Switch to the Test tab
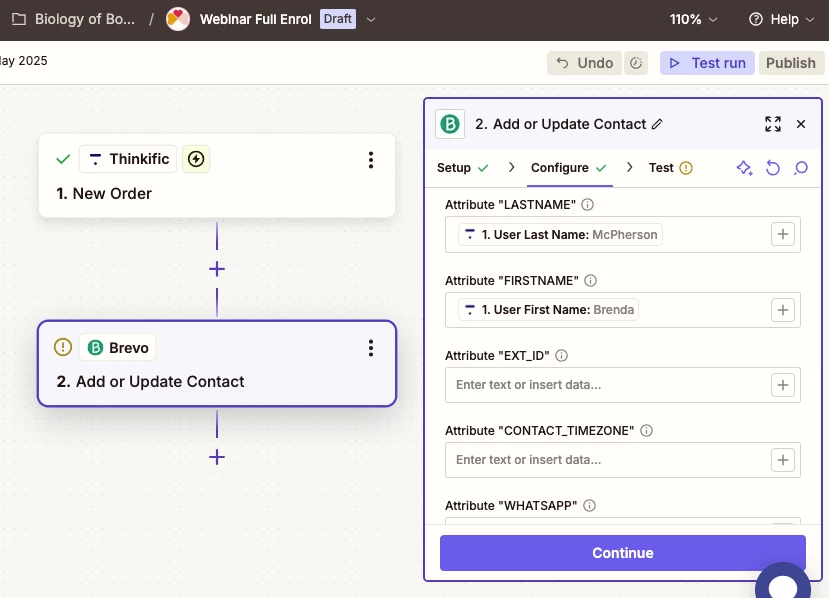The width and height of the screenshot is (829, 598). point(670,168)
